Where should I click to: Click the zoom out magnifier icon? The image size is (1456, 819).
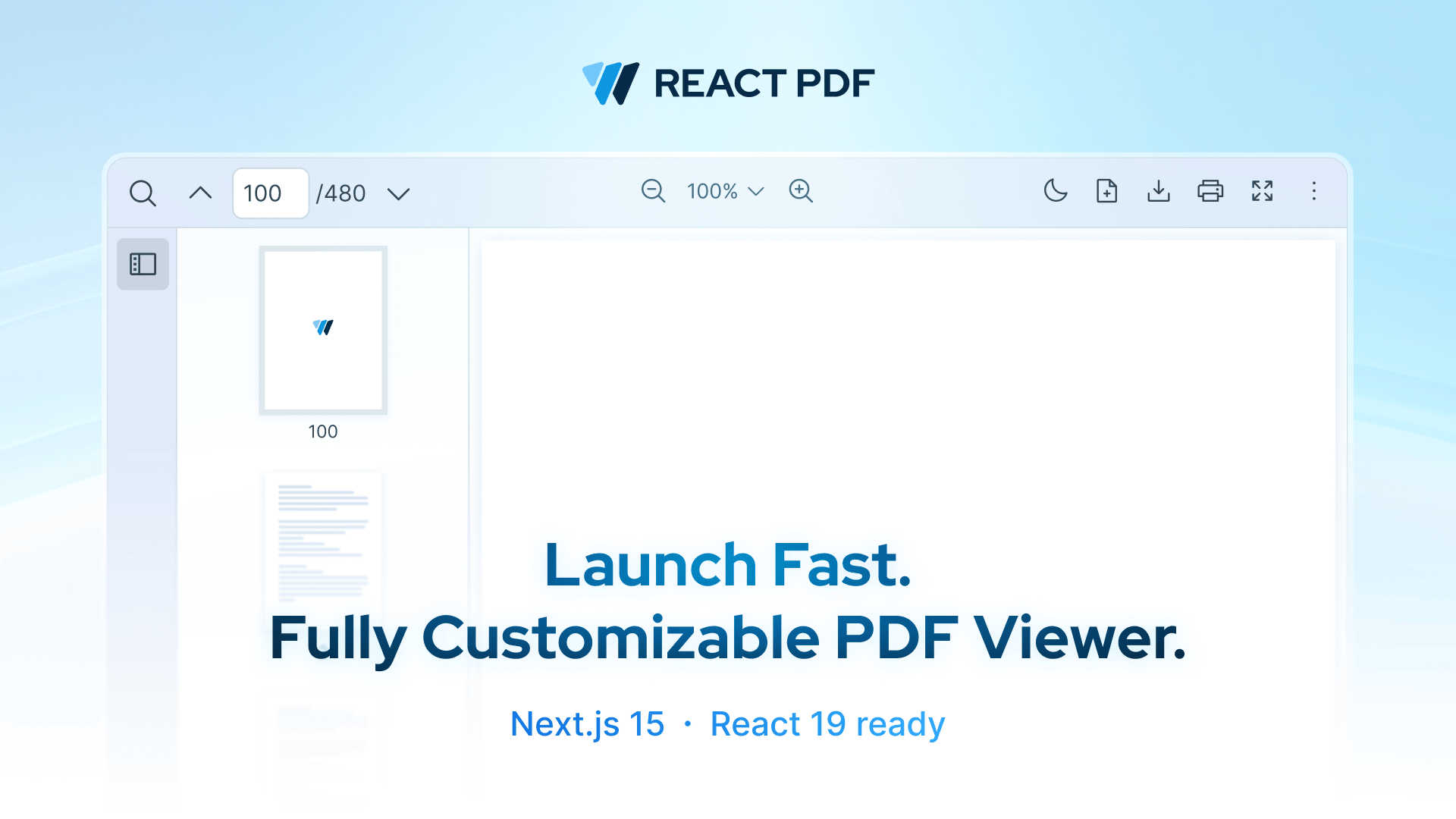[653, 191]
